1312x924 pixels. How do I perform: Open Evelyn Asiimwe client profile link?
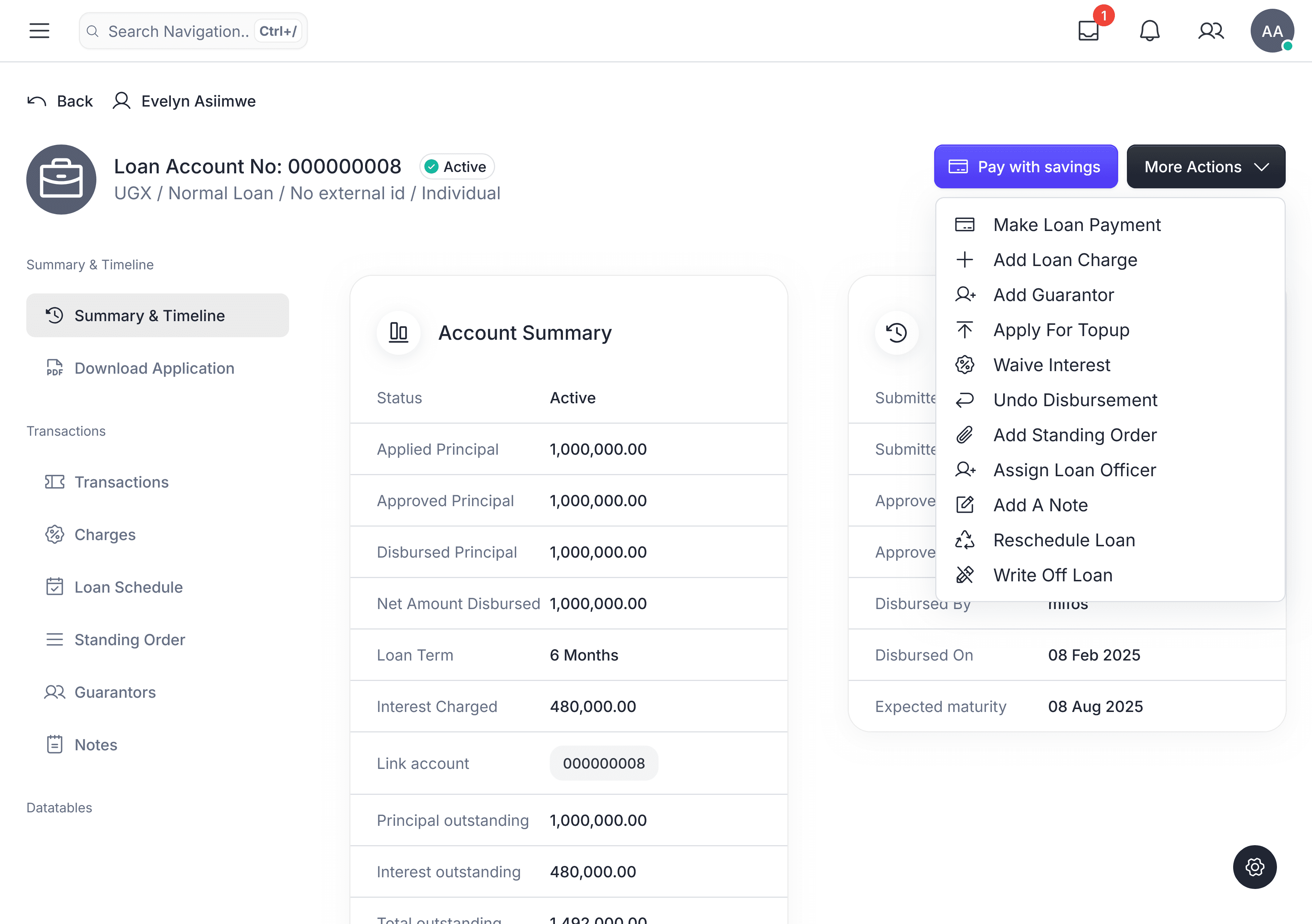pos(198,101)
